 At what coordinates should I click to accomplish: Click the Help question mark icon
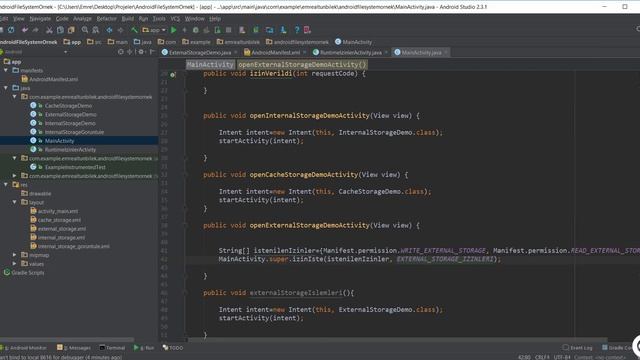[x=297, y=30]
